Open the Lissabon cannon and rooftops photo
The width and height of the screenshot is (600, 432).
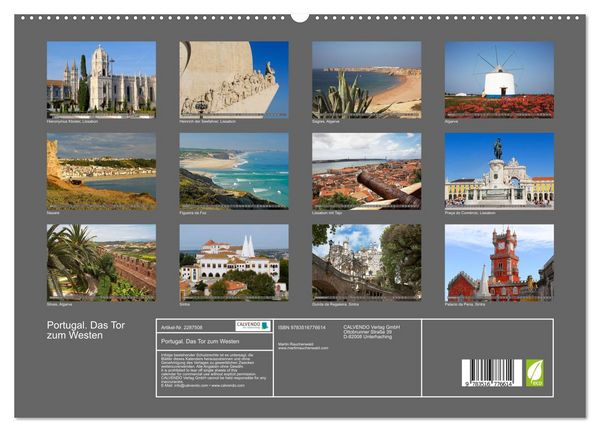367,171
